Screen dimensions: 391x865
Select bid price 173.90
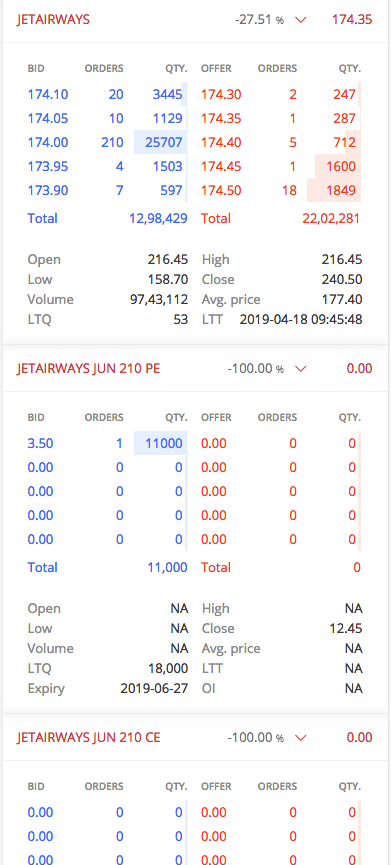coord(48,191)
